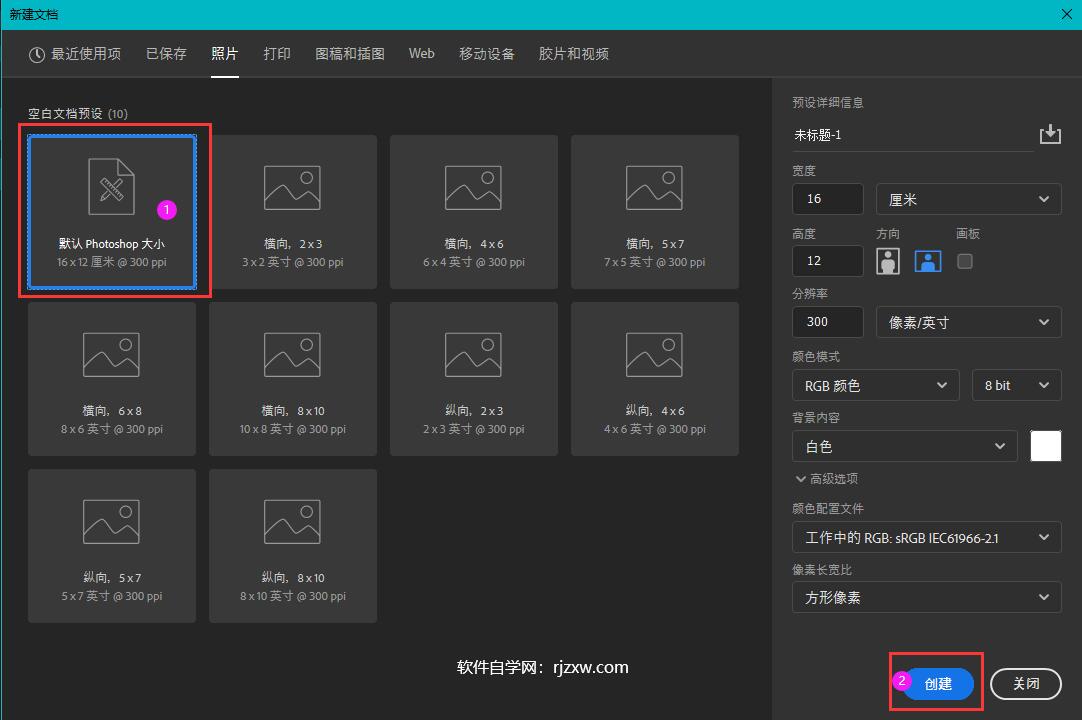Click the 10 x 8 英寸 @ 300 ppi text

293,429
